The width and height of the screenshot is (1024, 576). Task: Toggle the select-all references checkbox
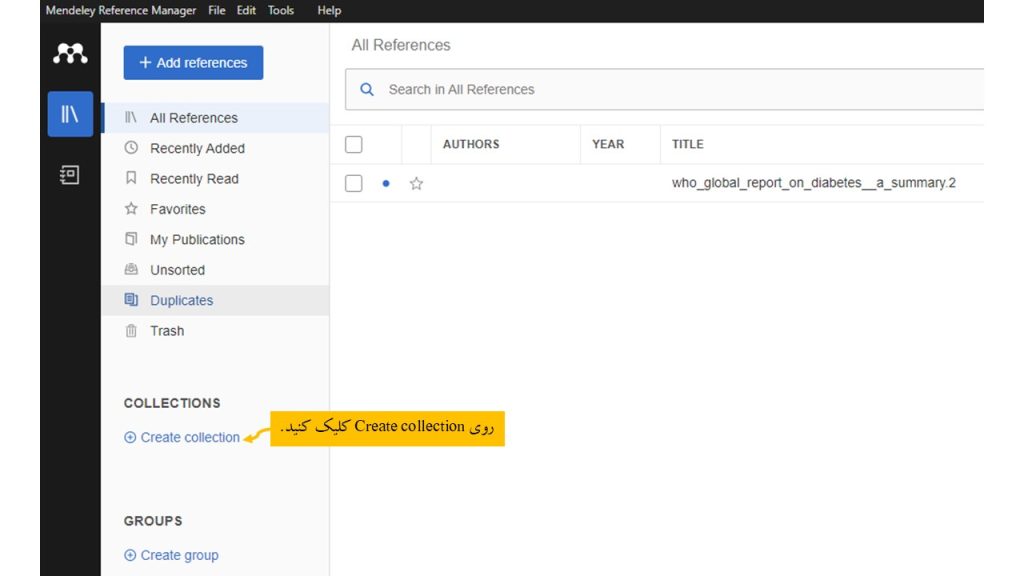tap(353, 145)
